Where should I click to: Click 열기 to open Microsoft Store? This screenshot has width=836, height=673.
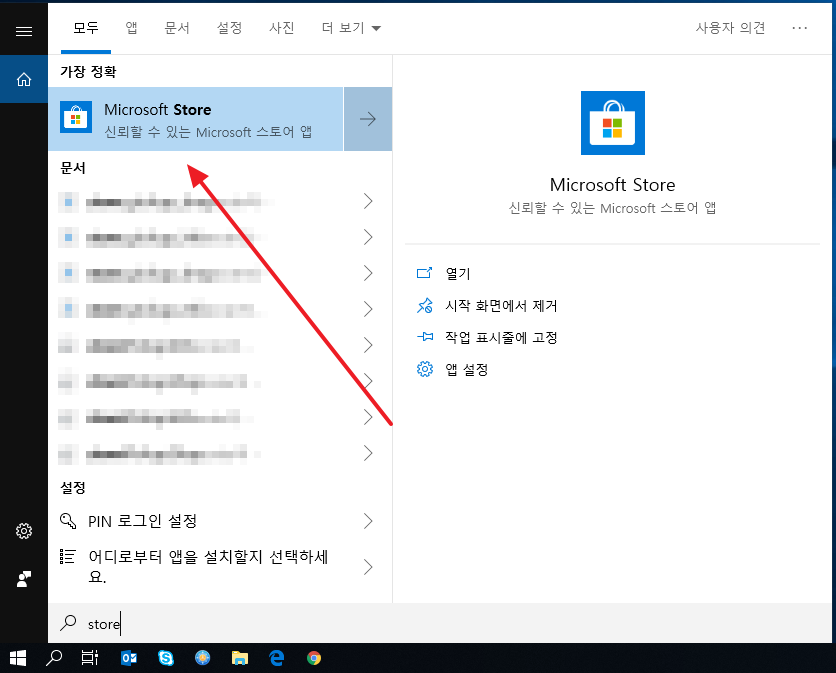457,274
